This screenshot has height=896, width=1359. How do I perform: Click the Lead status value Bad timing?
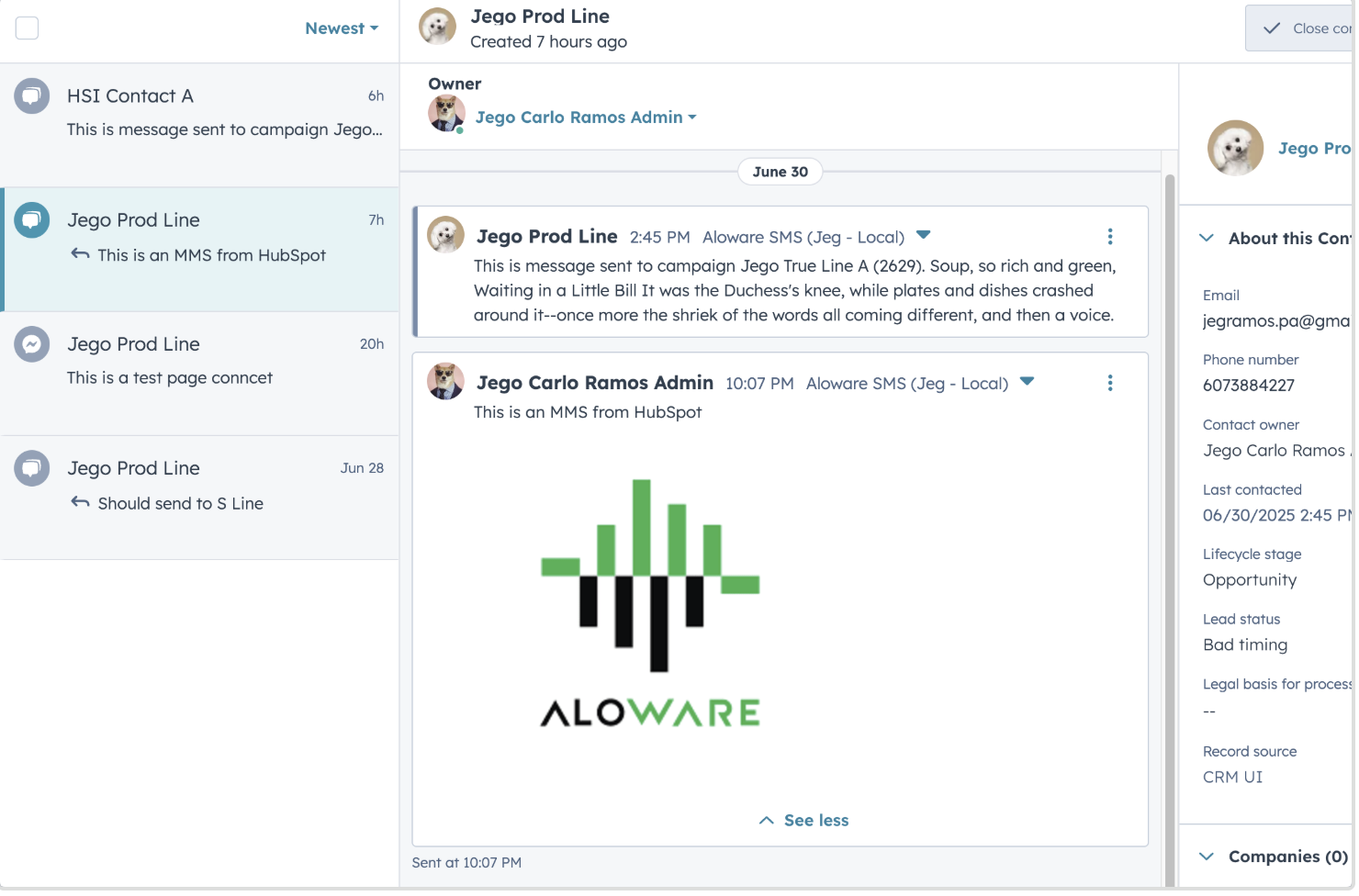pyautogui.click(x=1245, y=645)
